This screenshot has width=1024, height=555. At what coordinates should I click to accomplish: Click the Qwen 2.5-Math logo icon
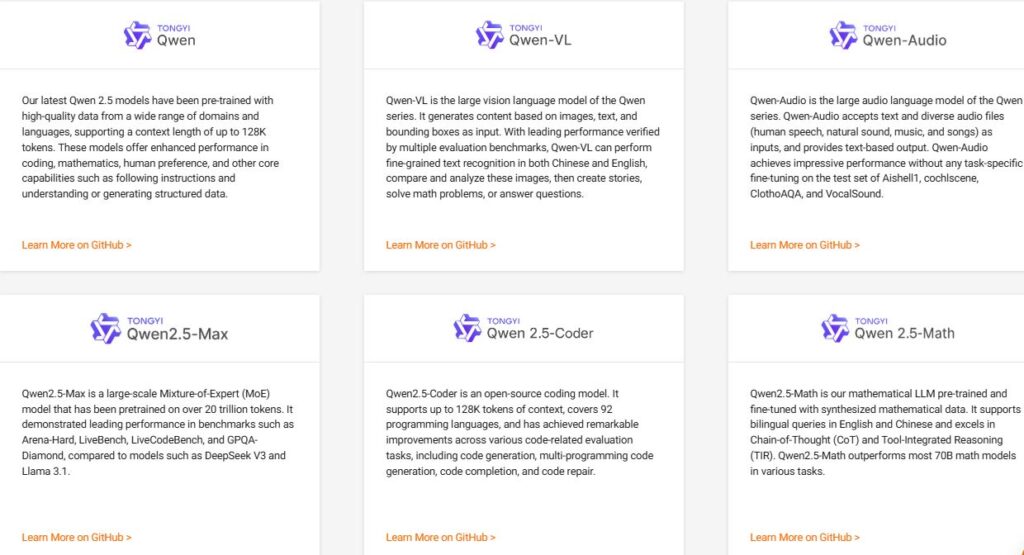pyautogui.click(x=835, y=328)
